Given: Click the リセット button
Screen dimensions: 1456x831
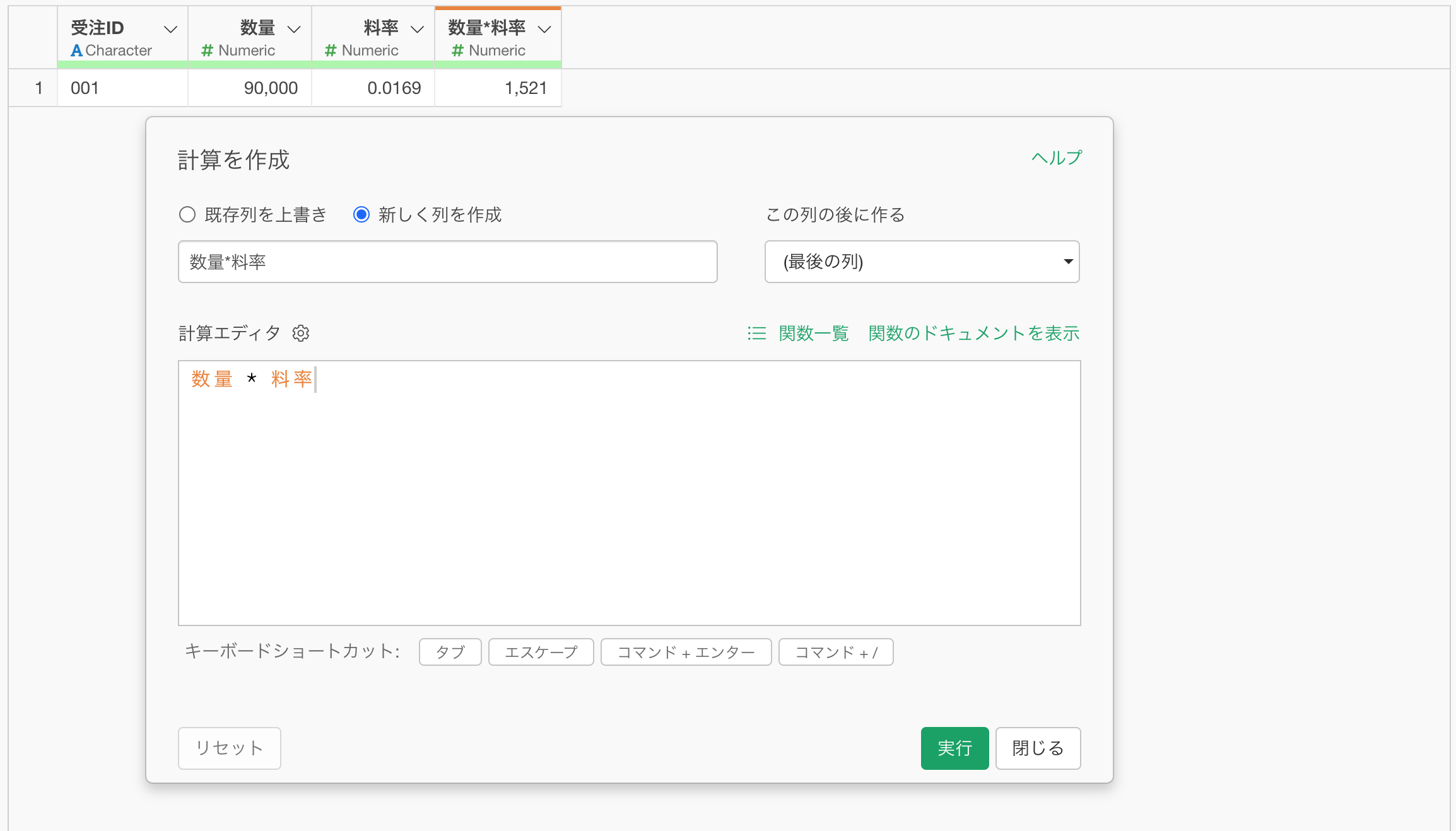Looking at the screenshot, I should click(x=229, y=748).
